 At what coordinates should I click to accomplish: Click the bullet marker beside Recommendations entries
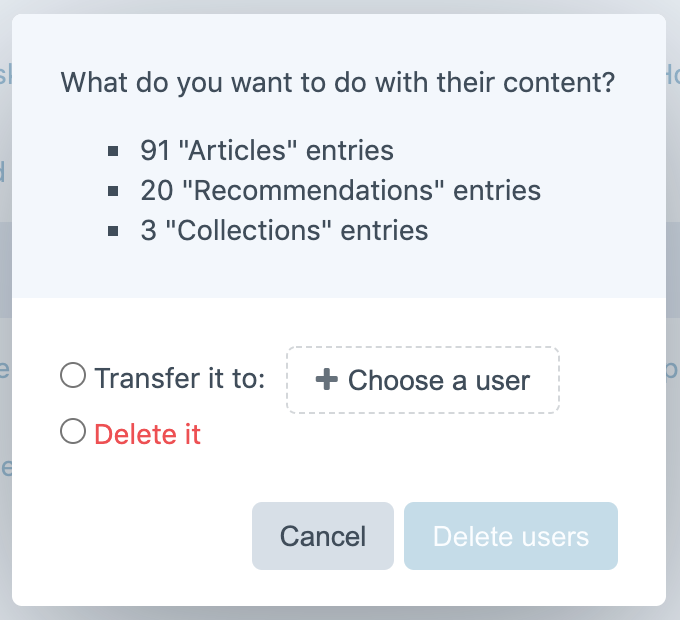pyautogui.click(x=114, y=191)
